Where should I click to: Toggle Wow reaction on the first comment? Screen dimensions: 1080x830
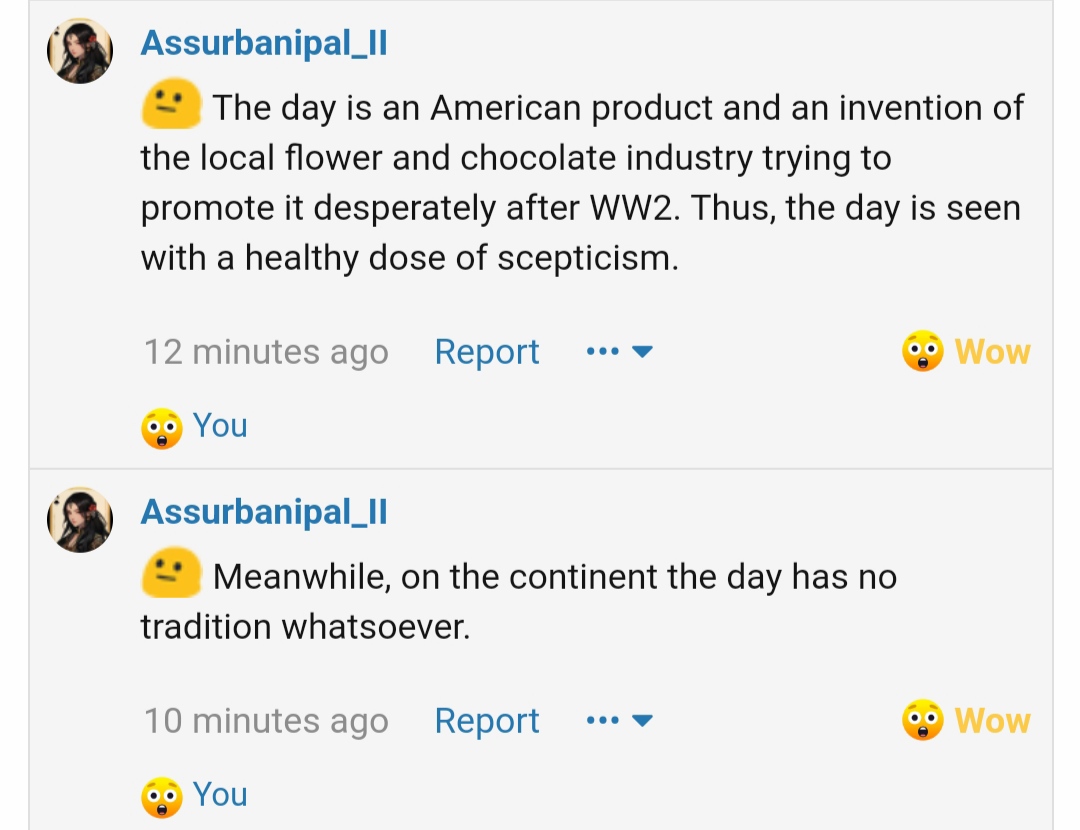pyautogui.click(x=992, y=352)
